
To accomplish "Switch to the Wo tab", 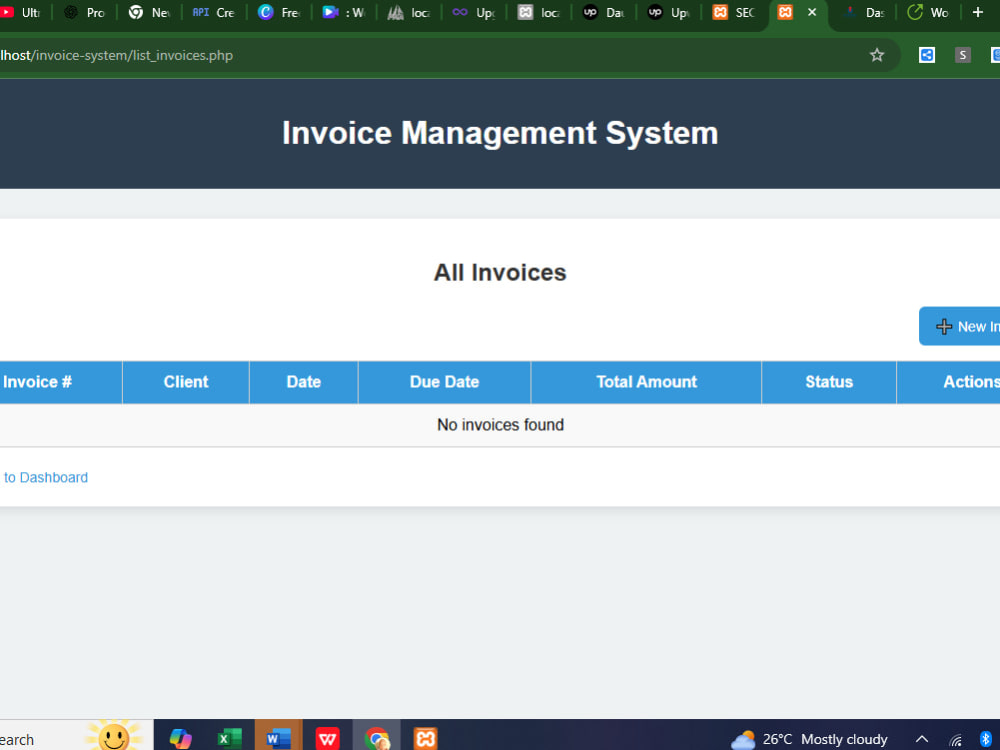I will pyautogui.click(x=929, y=13).
